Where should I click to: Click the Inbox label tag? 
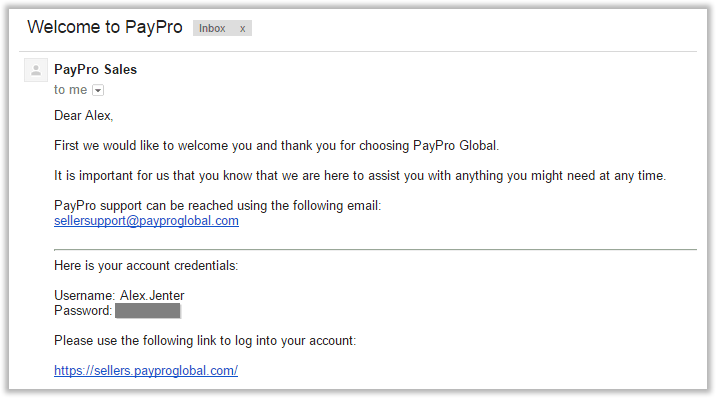[212, 28]
